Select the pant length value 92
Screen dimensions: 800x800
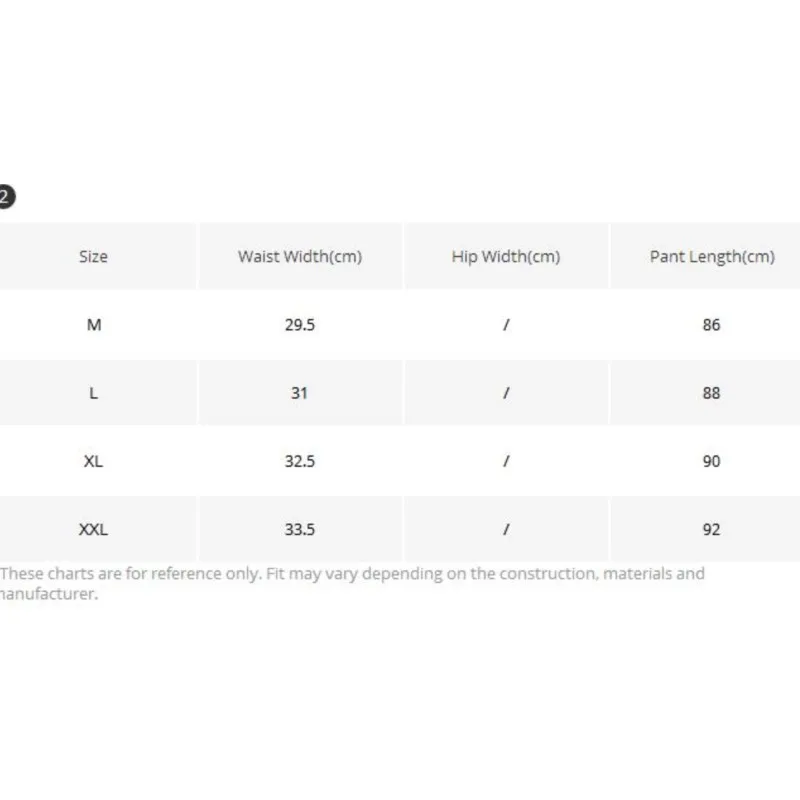point(712,529)
